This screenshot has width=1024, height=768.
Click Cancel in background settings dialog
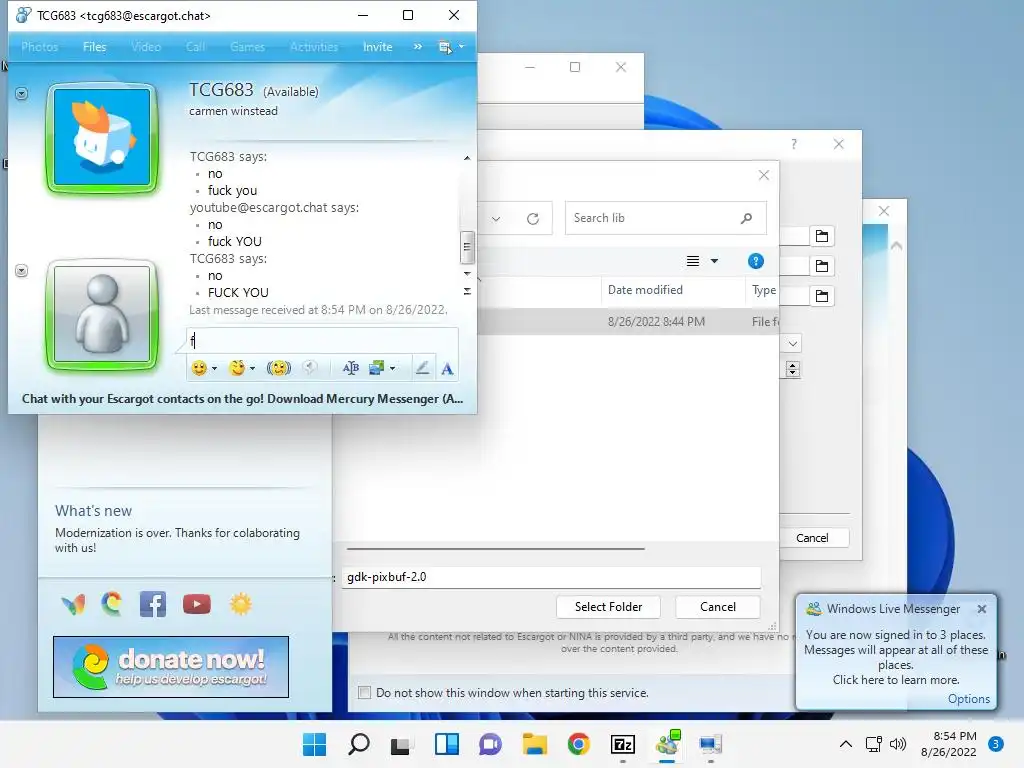coord(812,537)
